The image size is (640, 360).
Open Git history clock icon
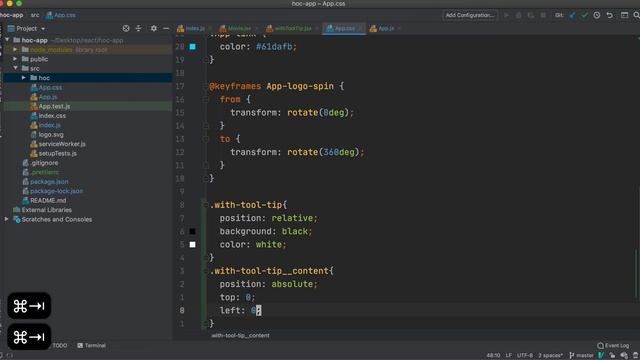(x=597, y=16)
